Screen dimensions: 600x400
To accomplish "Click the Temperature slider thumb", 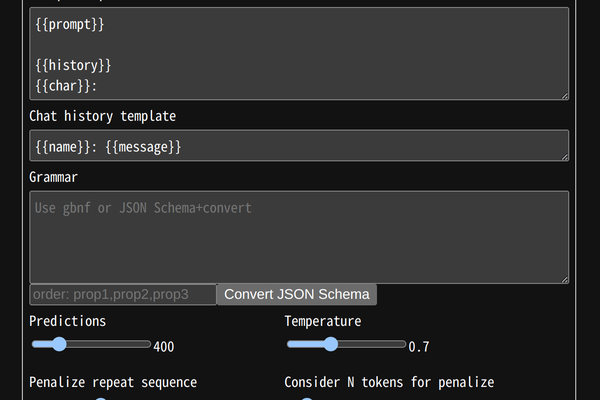I will click(x=331, y=344).
